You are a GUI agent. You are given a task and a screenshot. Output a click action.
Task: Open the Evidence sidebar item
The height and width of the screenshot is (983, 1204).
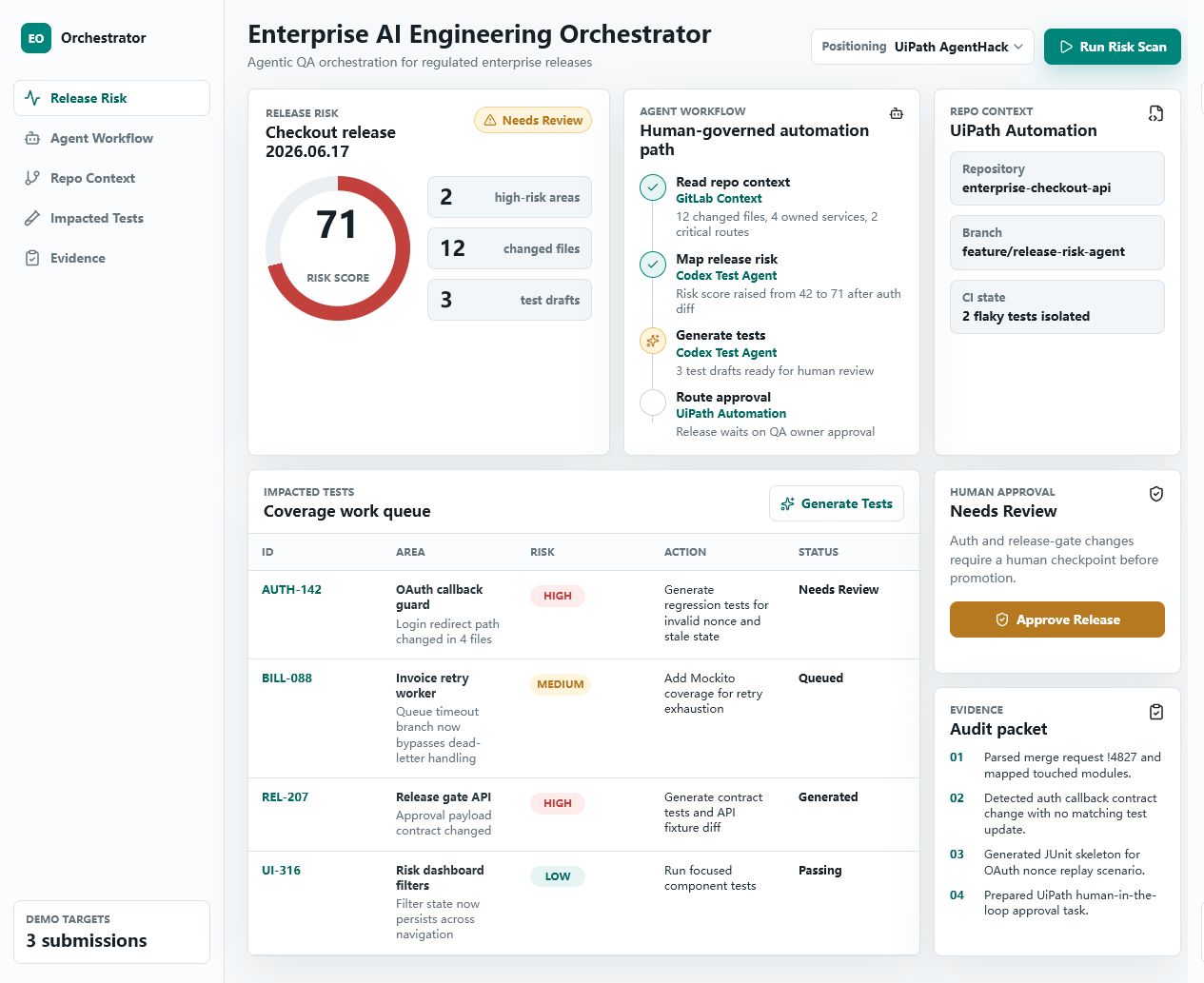(111, 258)
